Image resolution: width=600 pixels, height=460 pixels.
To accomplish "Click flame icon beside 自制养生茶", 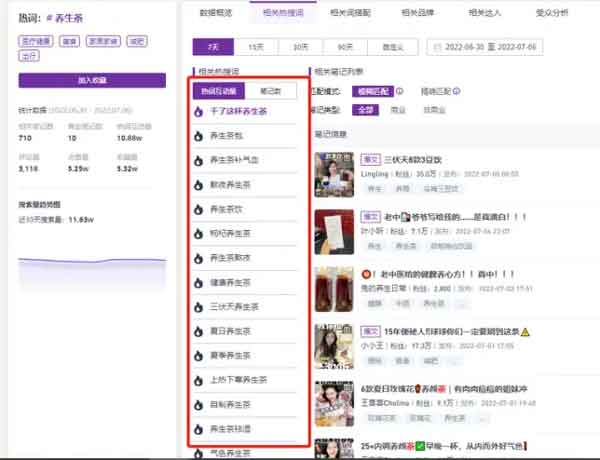I will (x=198, y=405).
